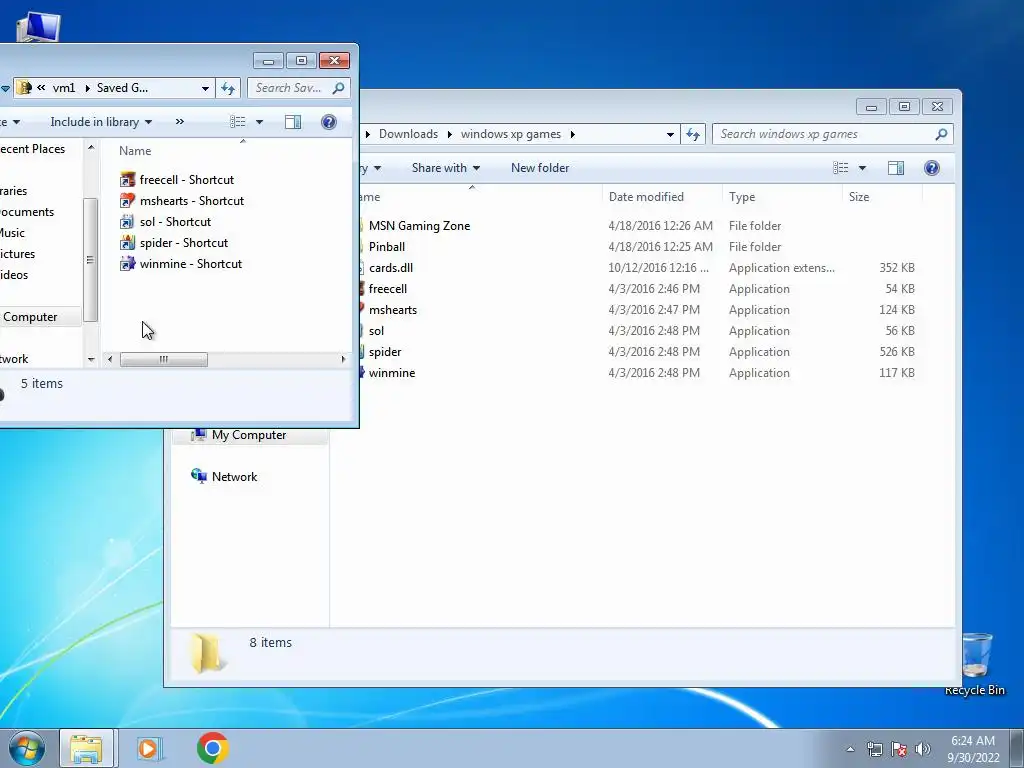Expand the arrow after Downloads breadcrumb

tap(449, 134)
